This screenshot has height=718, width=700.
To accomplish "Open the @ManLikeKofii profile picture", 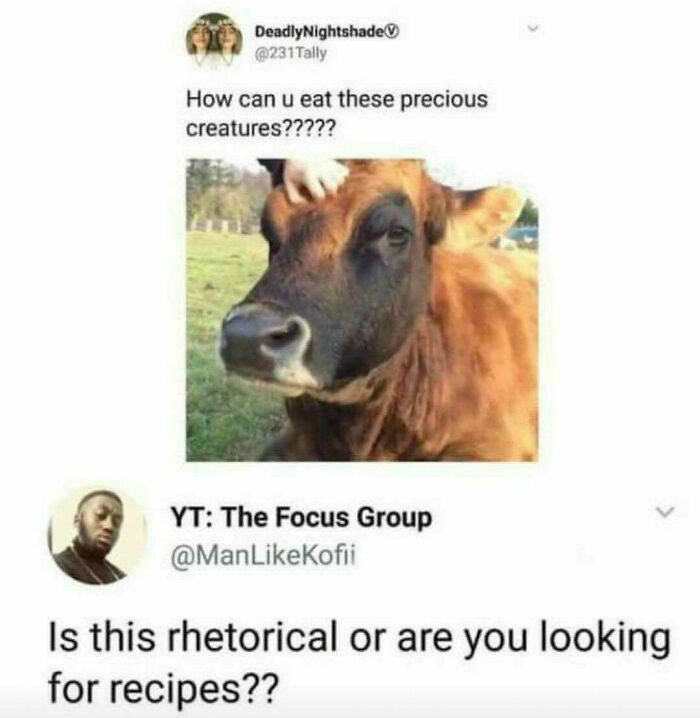I will 97,537.
